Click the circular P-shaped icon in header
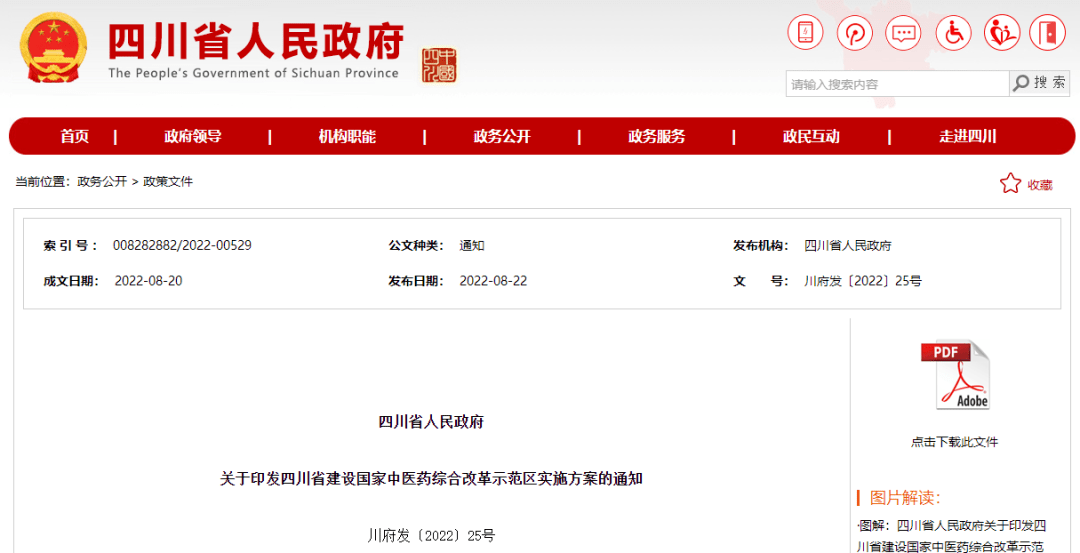 855,33
